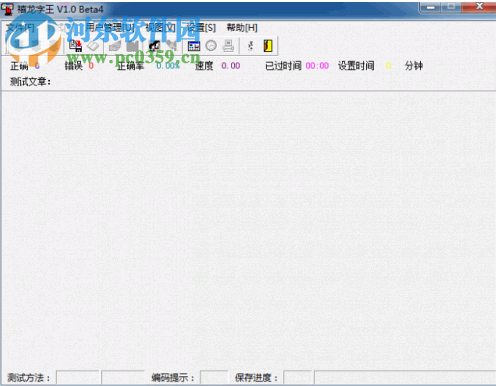Screen dimensions: 496x386
Task: Click the 分钟 label
Action: [414, 66]
